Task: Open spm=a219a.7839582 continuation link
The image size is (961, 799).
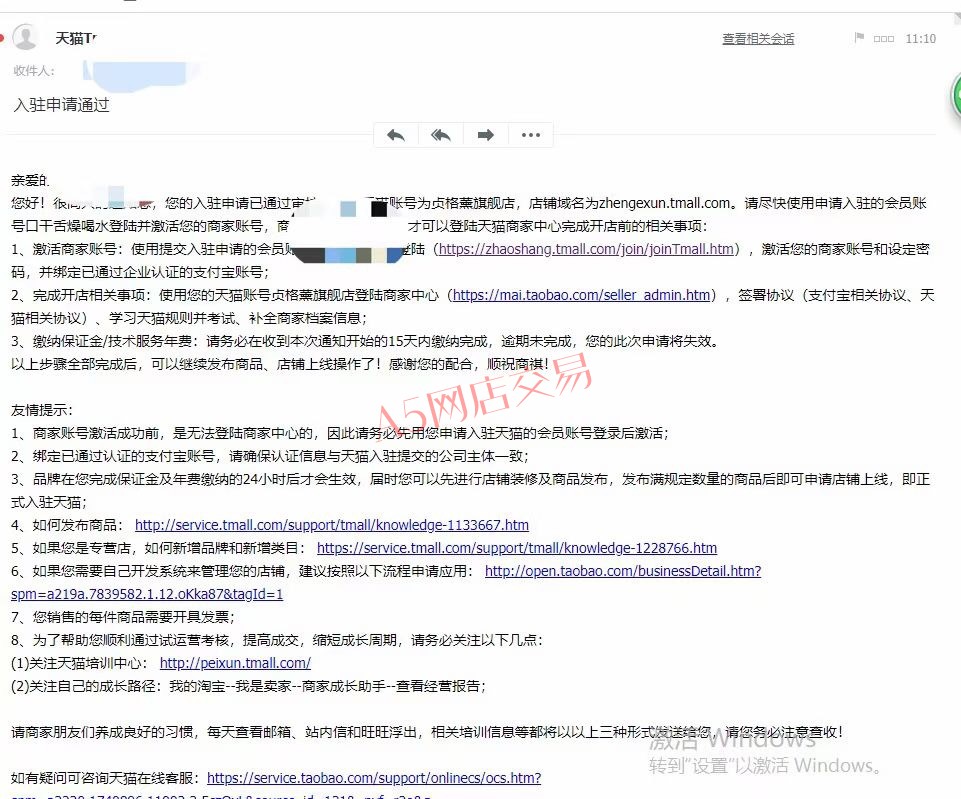Action: point(147,594)
